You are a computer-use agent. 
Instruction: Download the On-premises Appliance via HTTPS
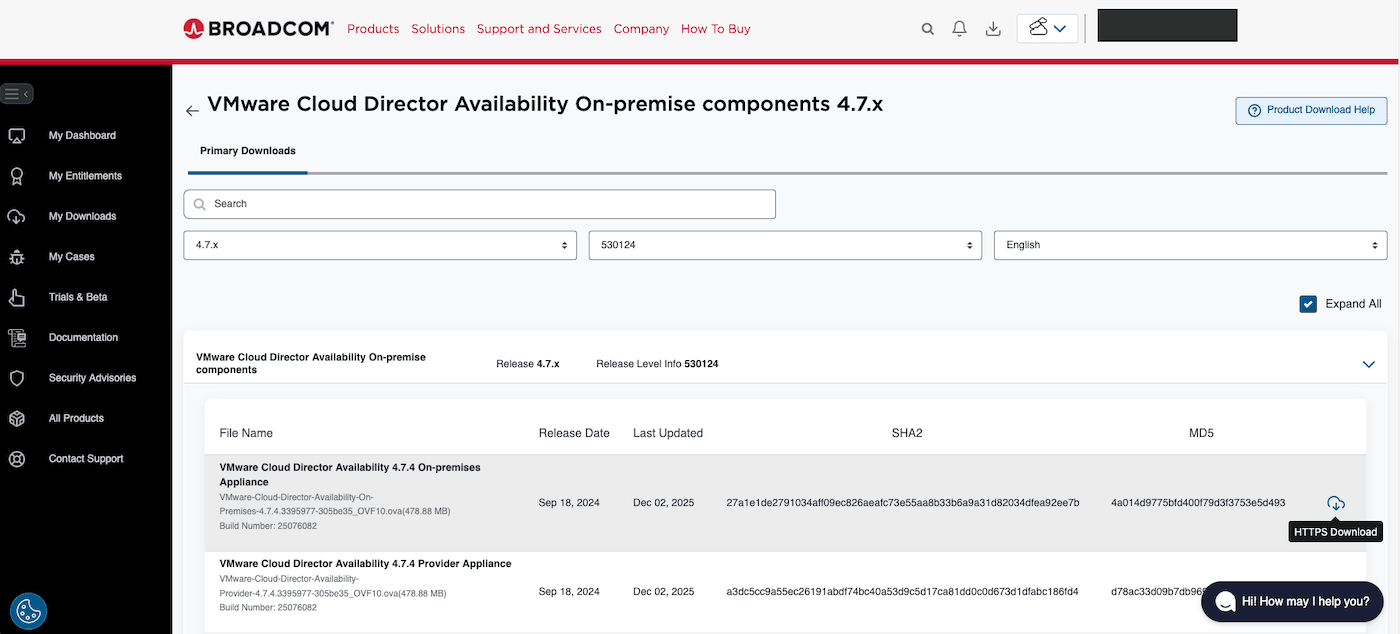[1336, 503]
